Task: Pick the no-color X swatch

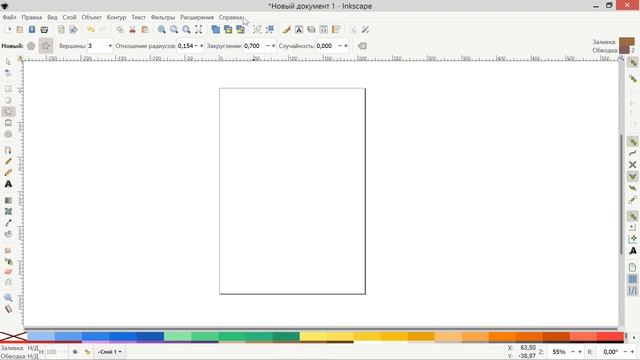Action: [13, 337]
